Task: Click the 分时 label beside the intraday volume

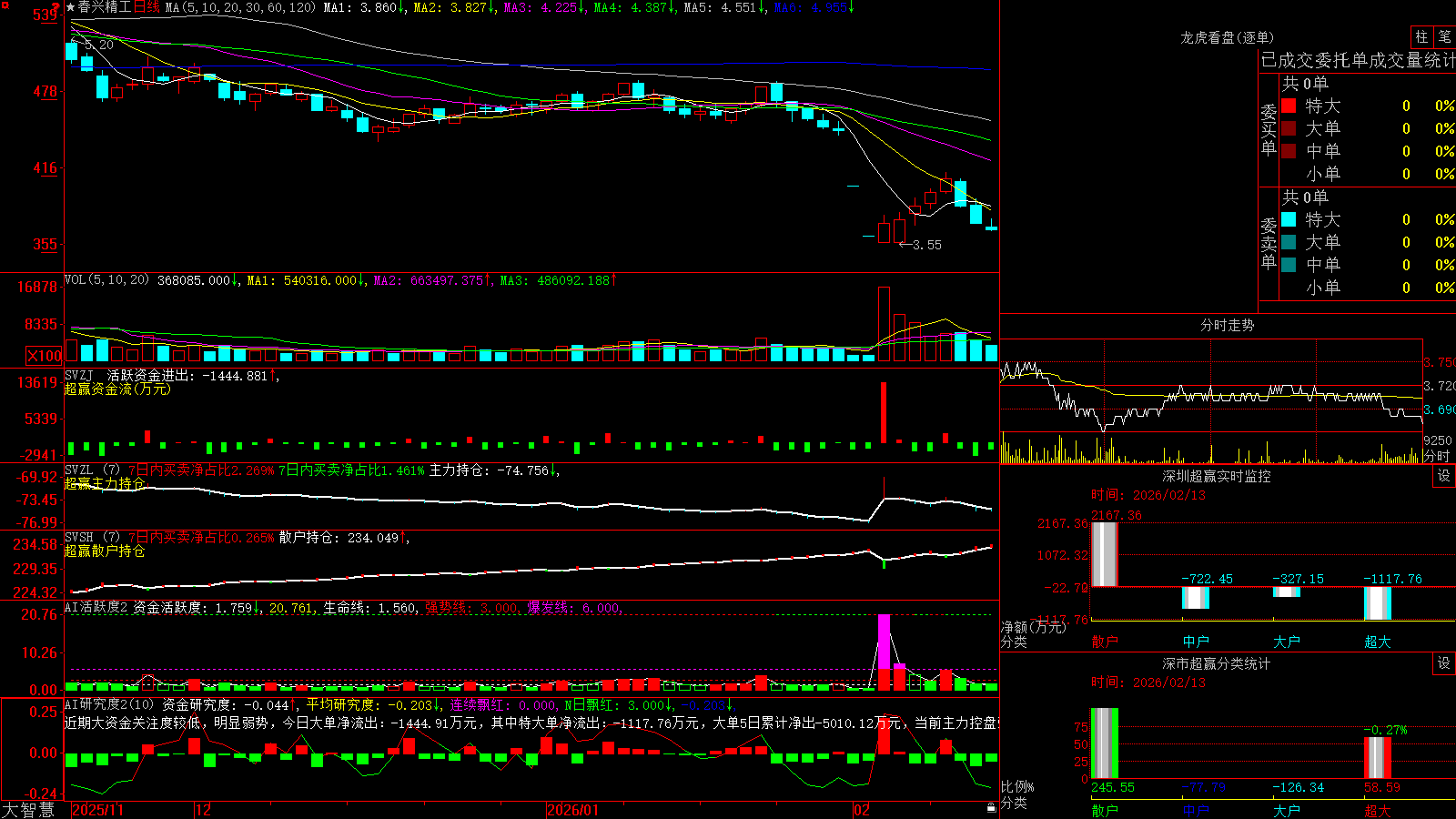Action: 1437,456
